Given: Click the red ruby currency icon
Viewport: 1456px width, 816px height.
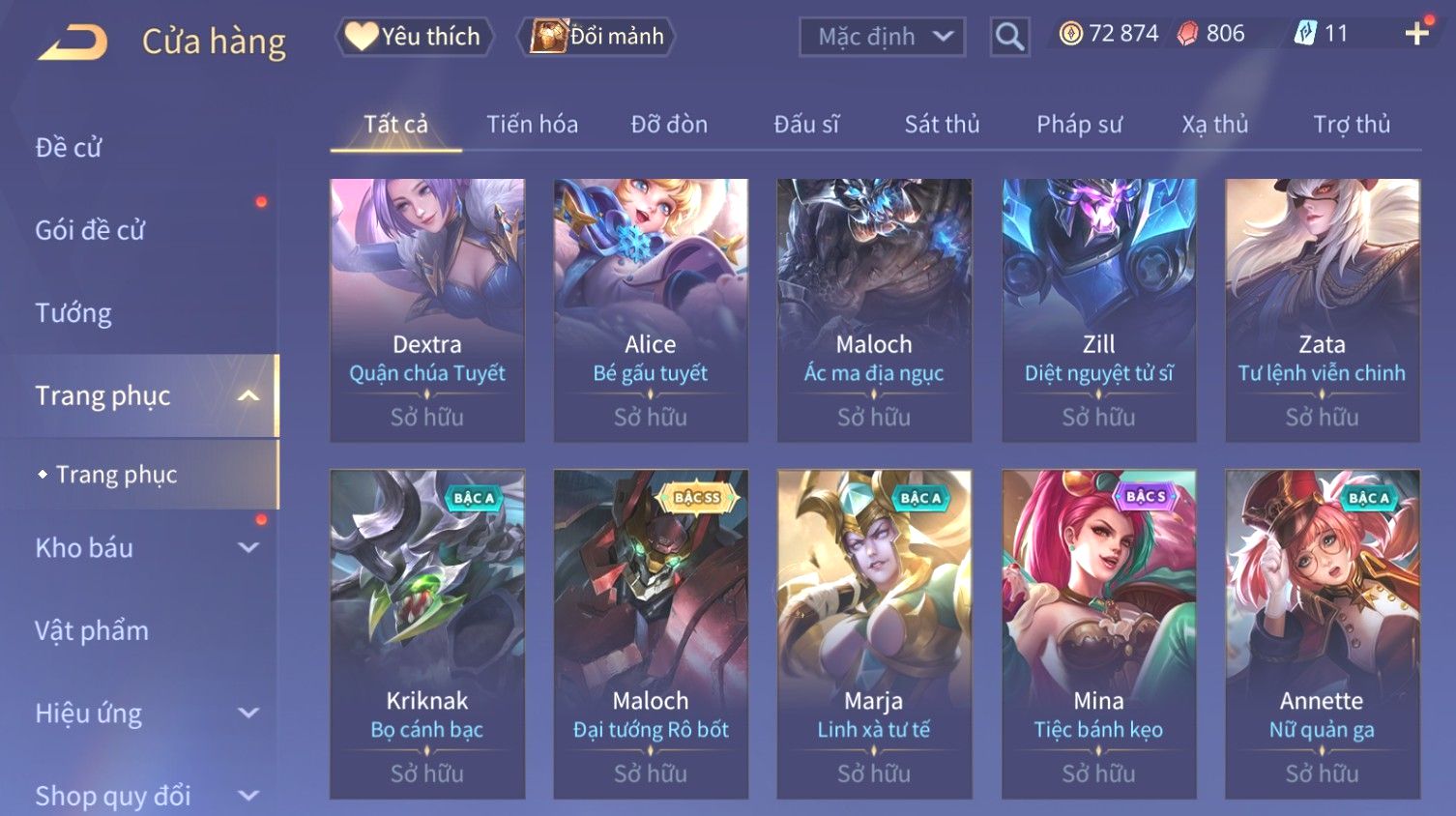Looking at the screenshot, I should click(x=1187, y=34).
